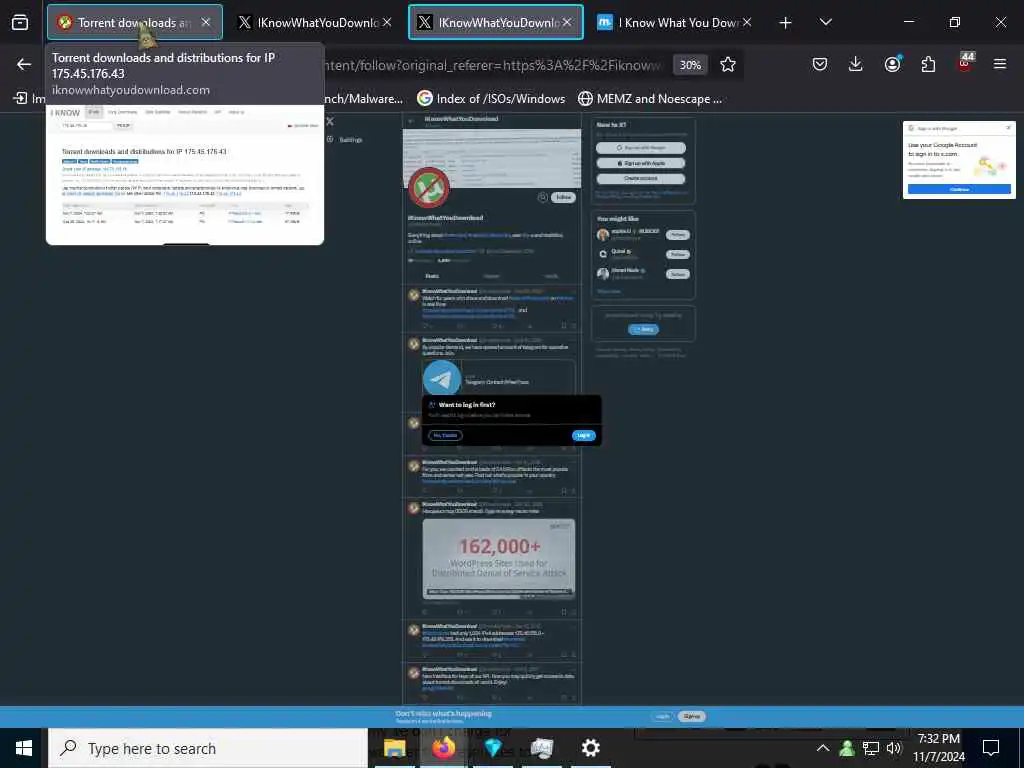Open uBlock extension showing 44 blocked

coord(965,63)
